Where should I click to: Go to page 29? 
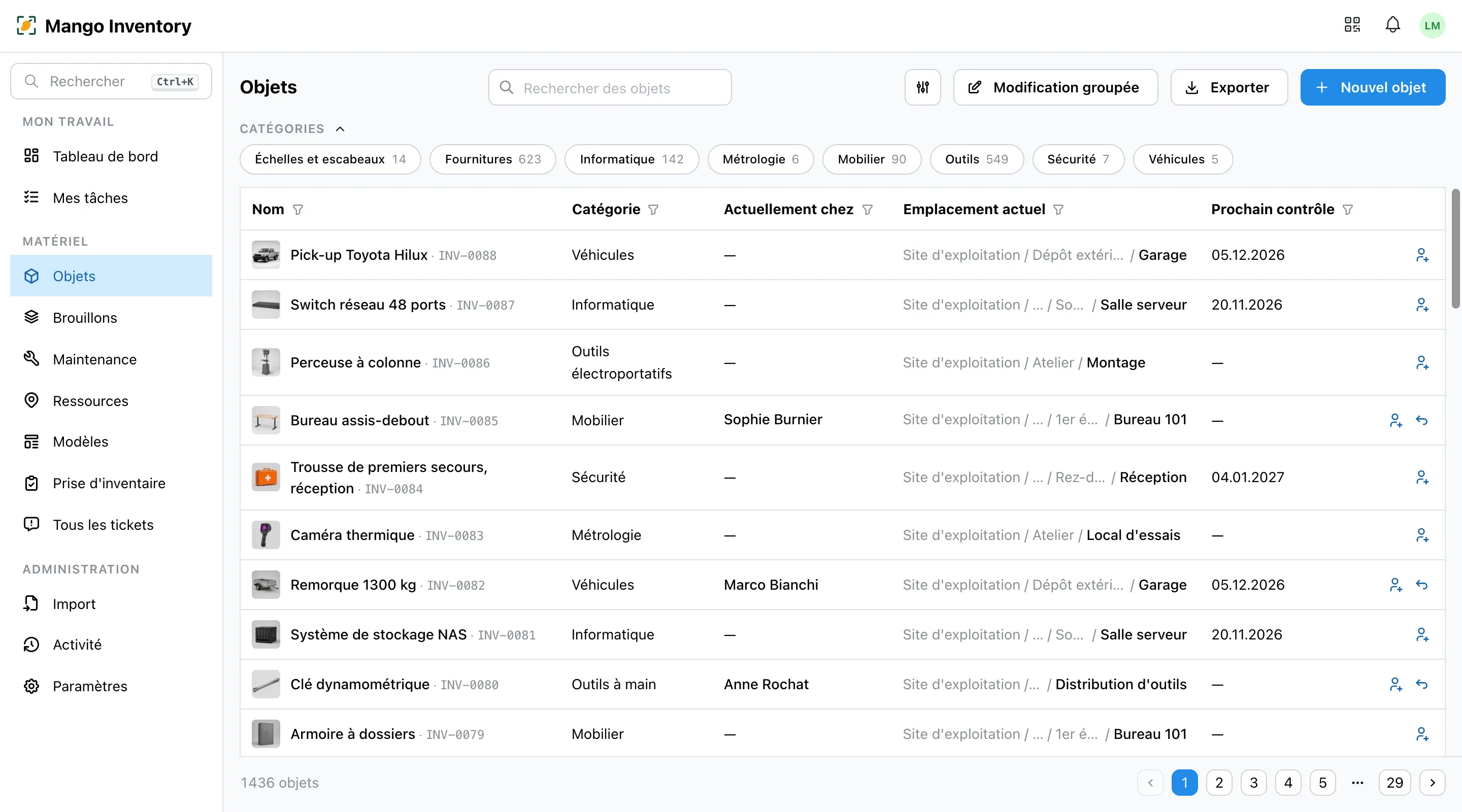(1394, 783)
